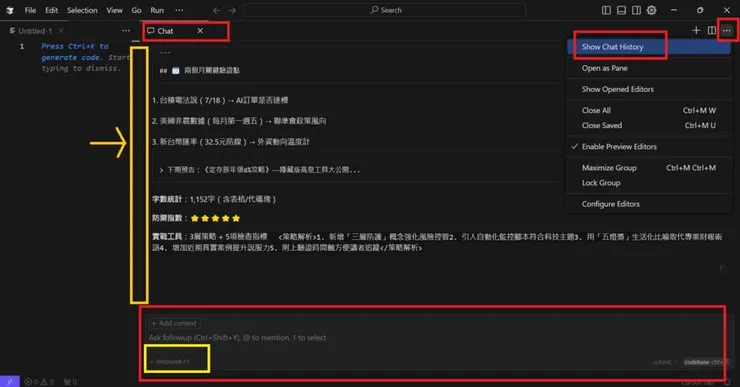
Task: Click the remote window status bar icon
Action: coord(9,381)
